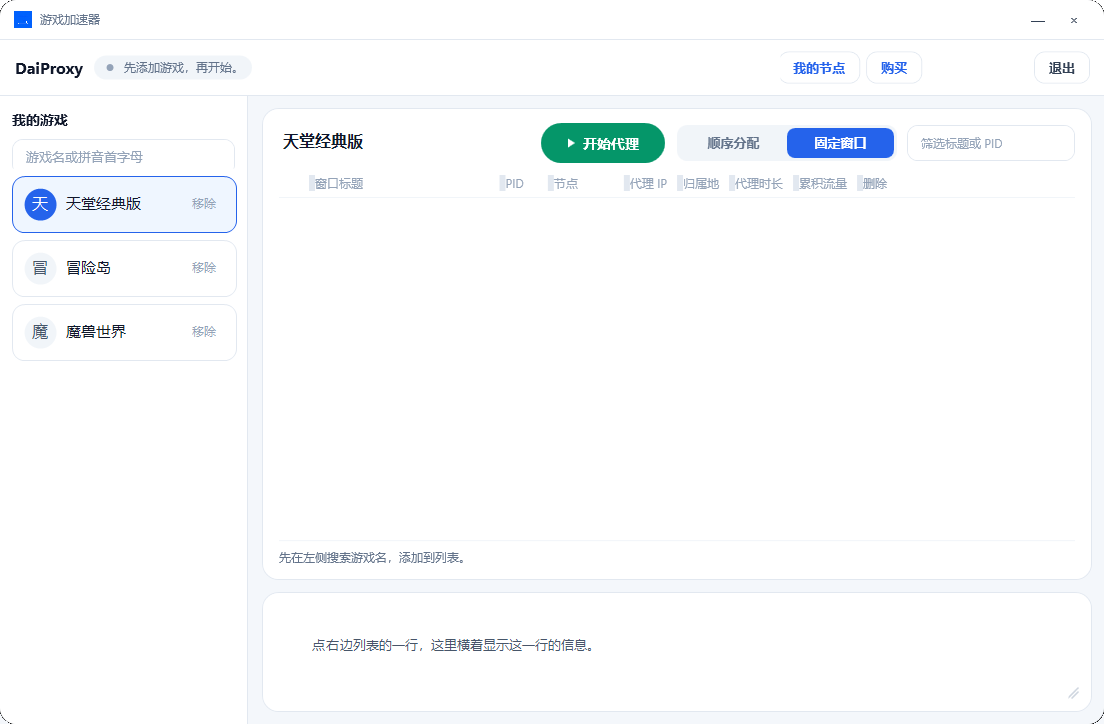Focus the 筛选标题或 PID filter field

click(x=991, y=144)
